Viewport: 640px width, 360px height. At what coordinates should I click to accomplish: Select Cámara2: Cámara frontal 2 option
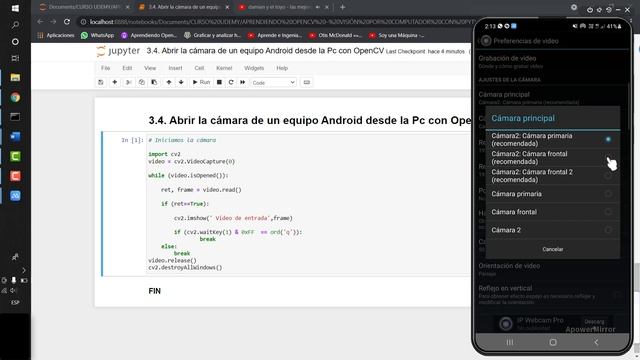point(553,176)
